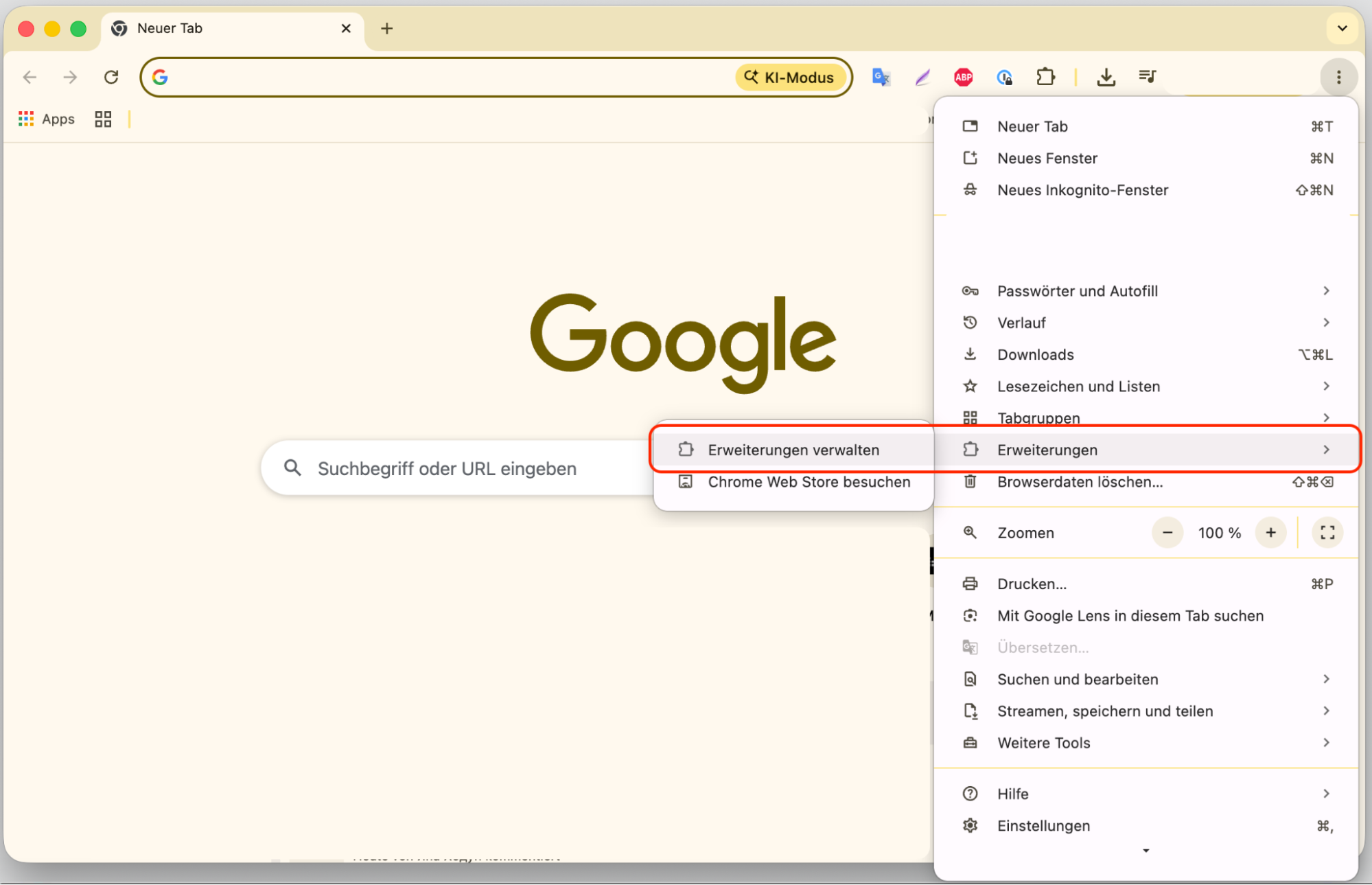
Task: Open Downloads from the Chrome menu
Action: pos(1146,355)
